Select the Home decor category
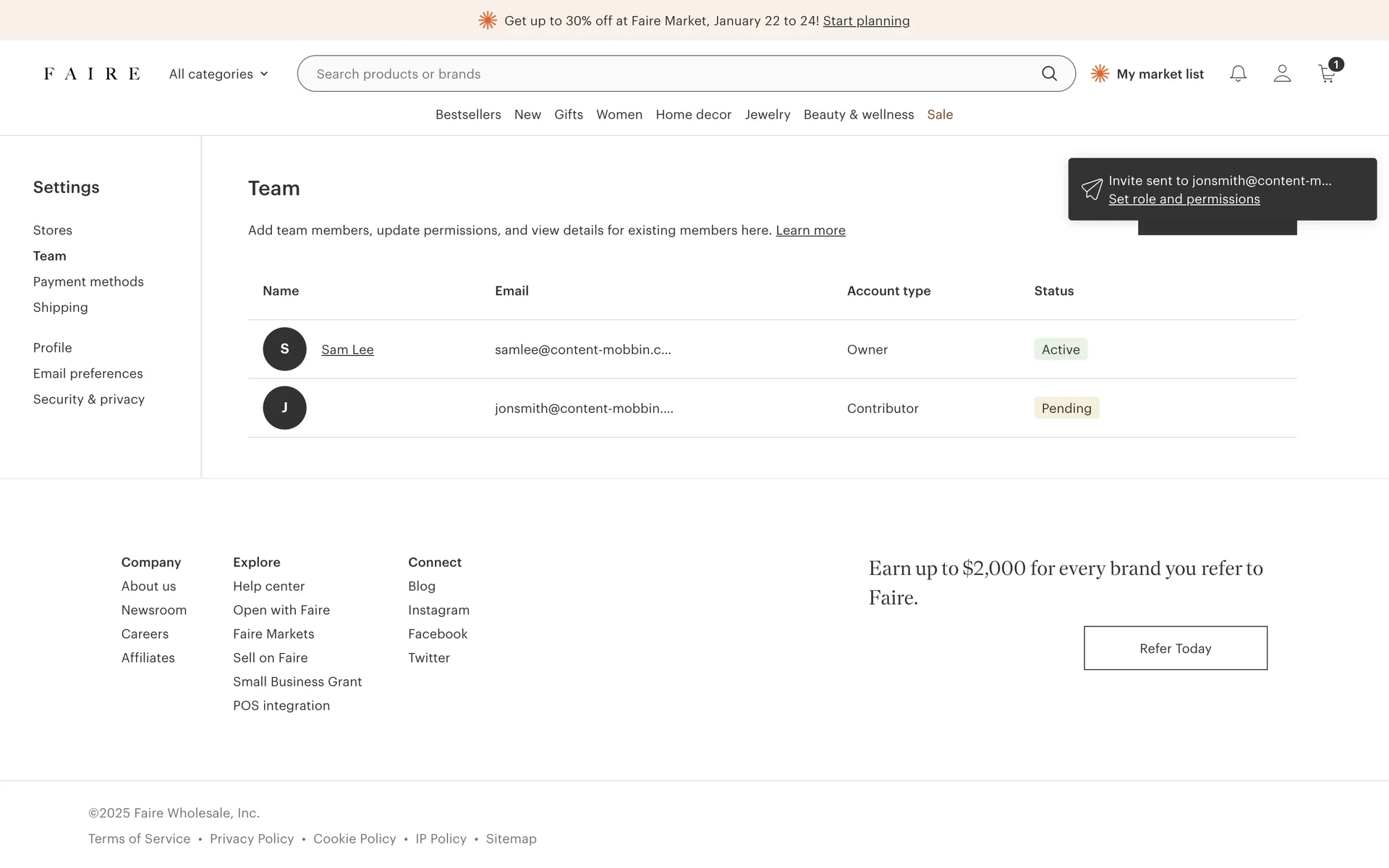The height and width of the screenshot is (868, 1389). click(693, 114)
